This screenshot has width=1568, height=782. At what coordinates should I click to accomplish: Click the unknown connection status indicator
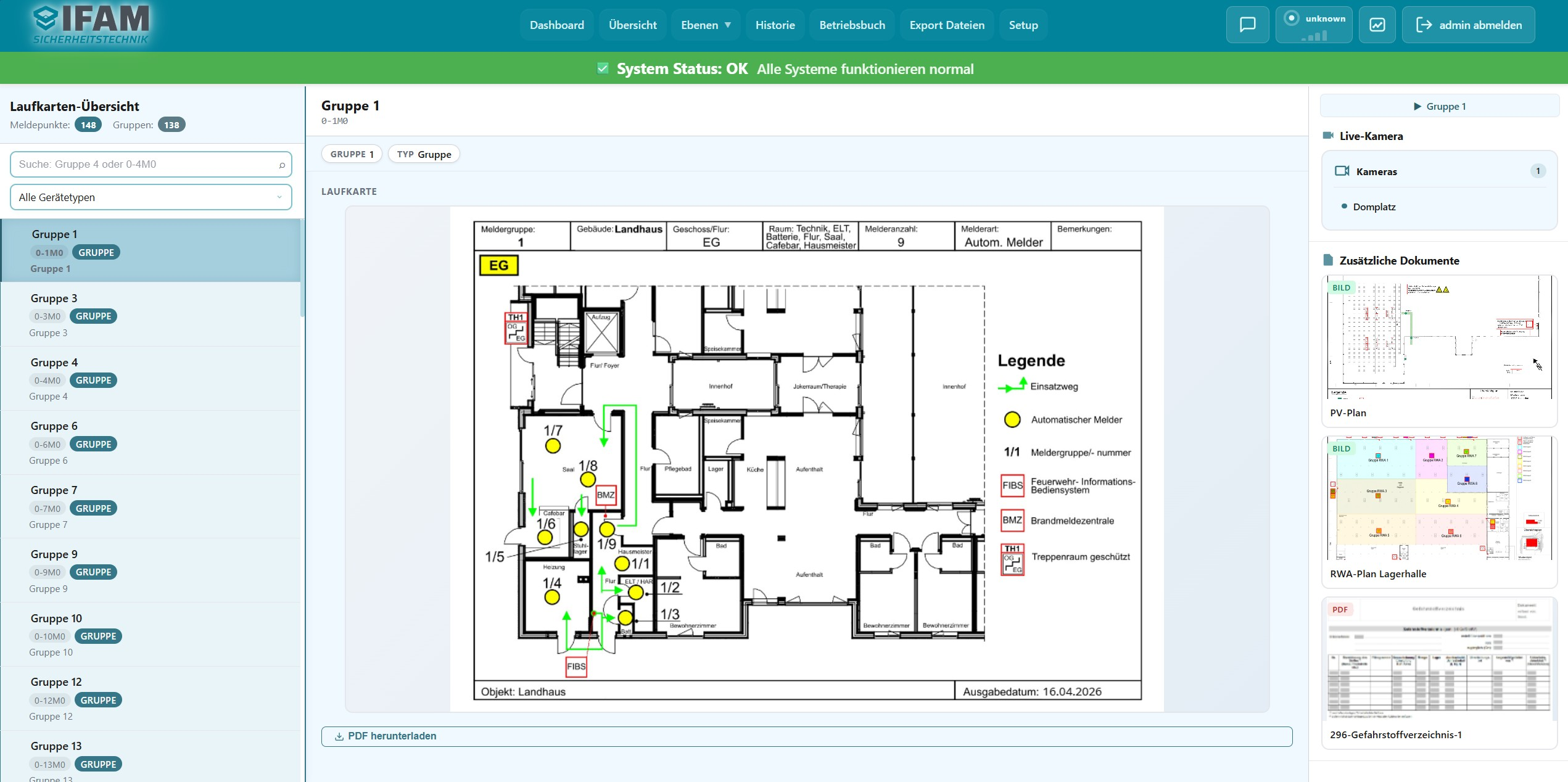coord(1314,25)
